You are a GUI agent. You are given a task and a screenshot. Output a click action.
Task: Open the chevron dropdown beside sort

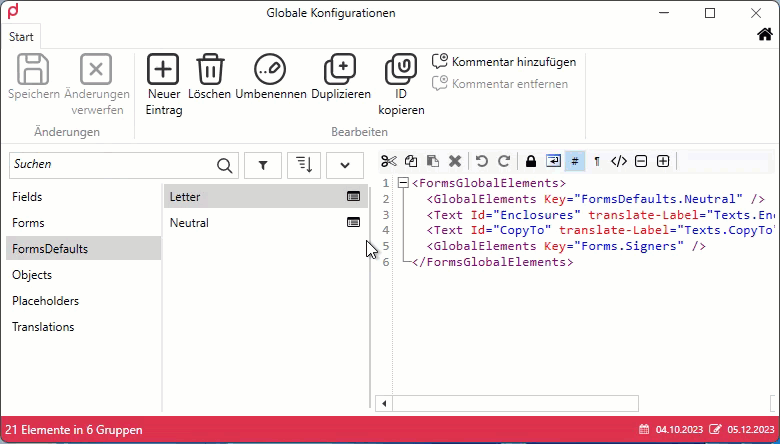pos(345,165)
